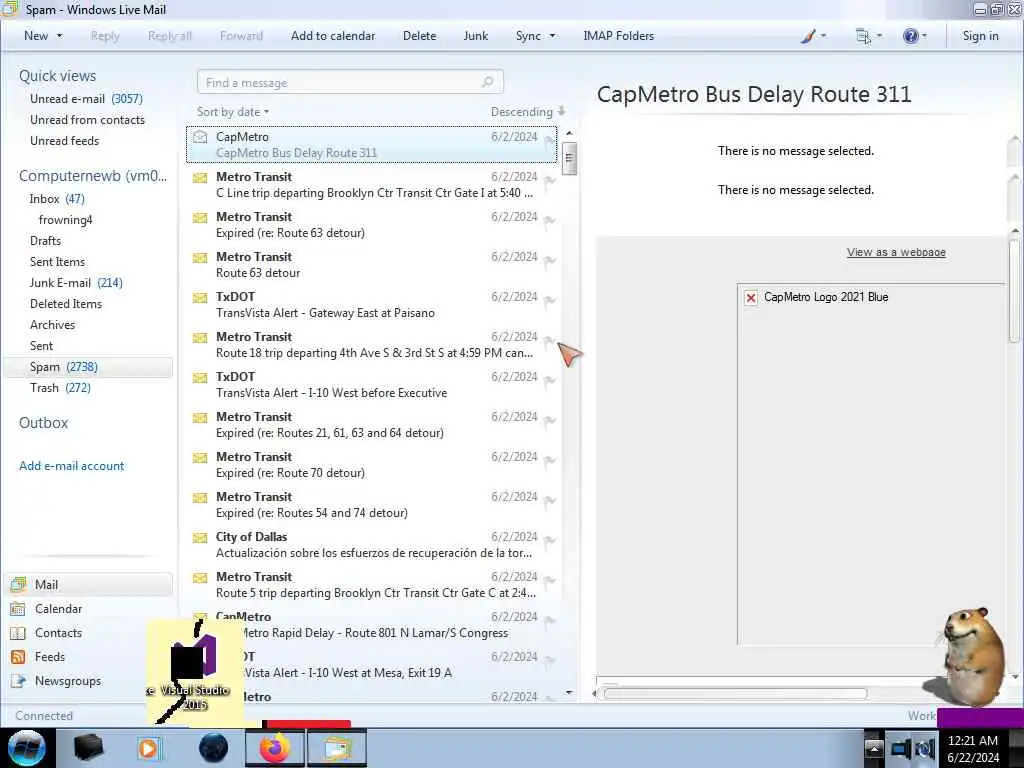
Task: Select the Expired Route 63 detour message
Action: pos(372,225)
